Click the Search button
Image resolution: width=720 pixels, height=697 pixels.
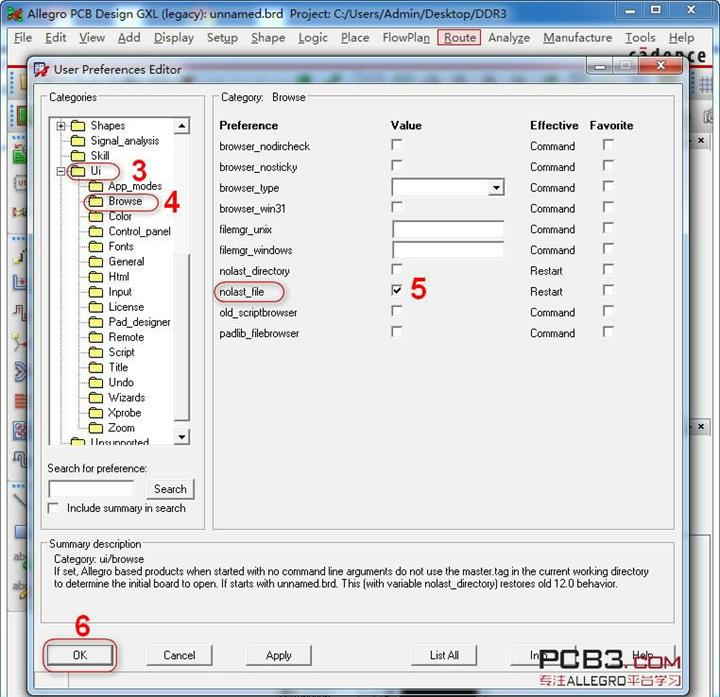(170, 489)
